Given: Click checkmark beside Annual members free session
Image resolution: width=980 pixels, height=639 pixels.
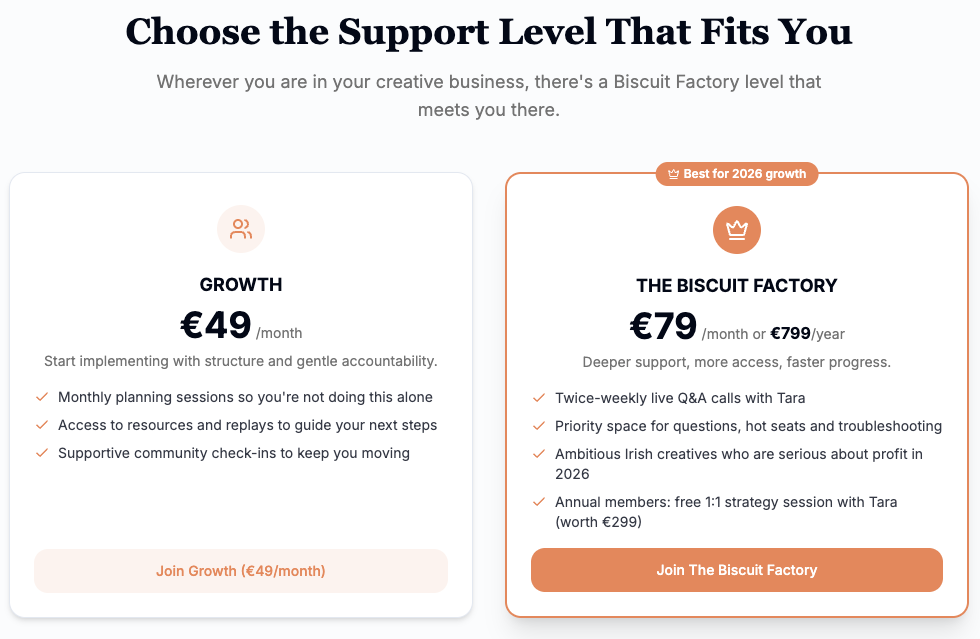Looking at the screenshot, I should point(539,502).
